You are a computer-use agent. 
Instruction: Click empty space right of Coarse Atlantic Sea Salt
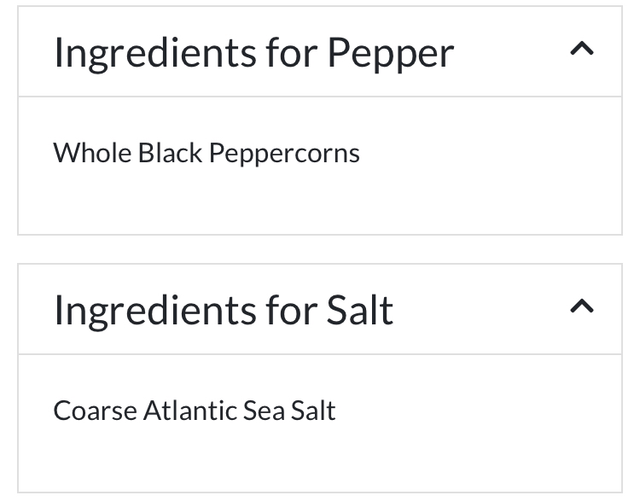click(480, 410)
